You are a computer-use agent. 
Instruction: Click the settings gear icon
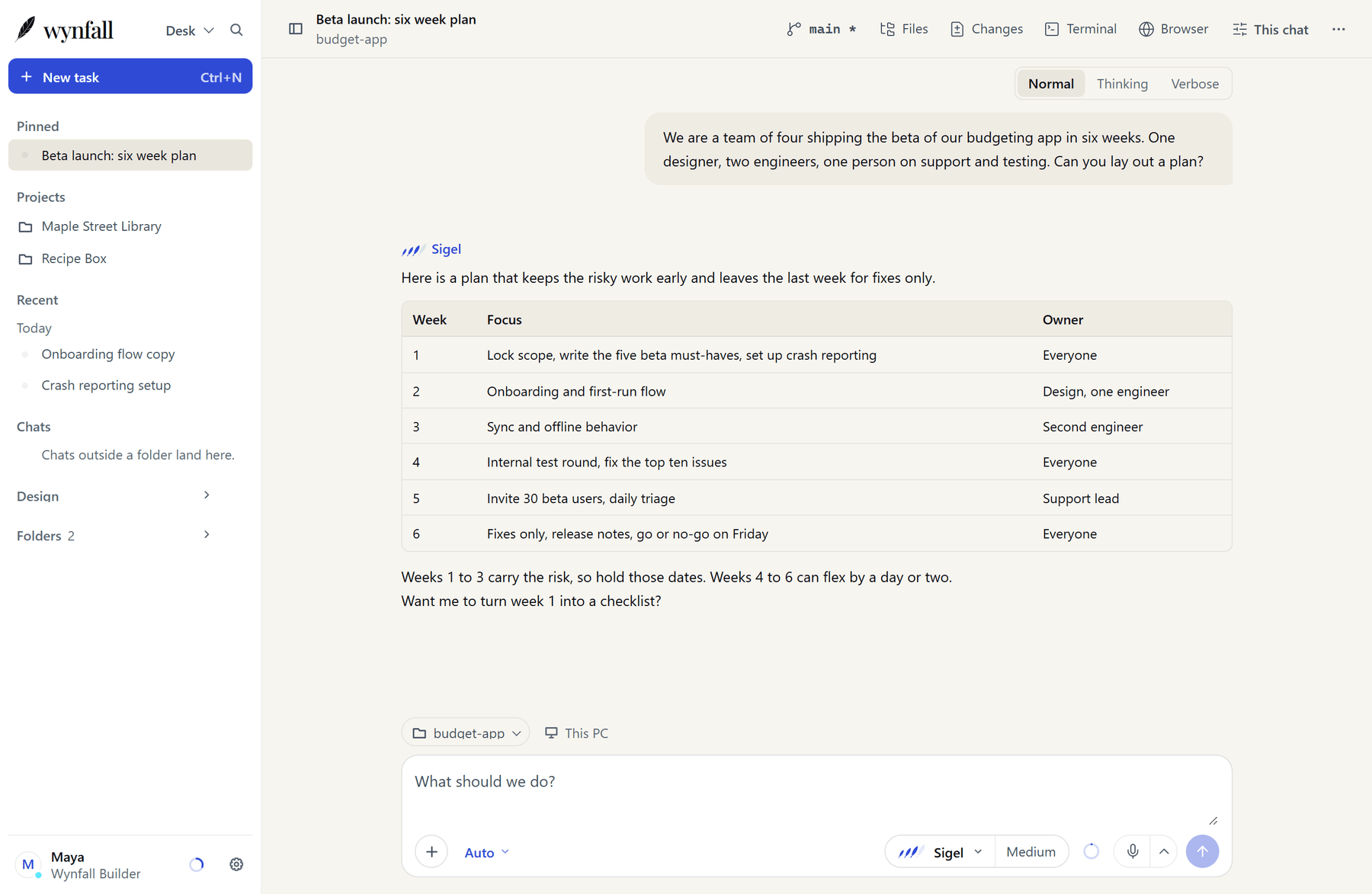[x=236, y=864]
